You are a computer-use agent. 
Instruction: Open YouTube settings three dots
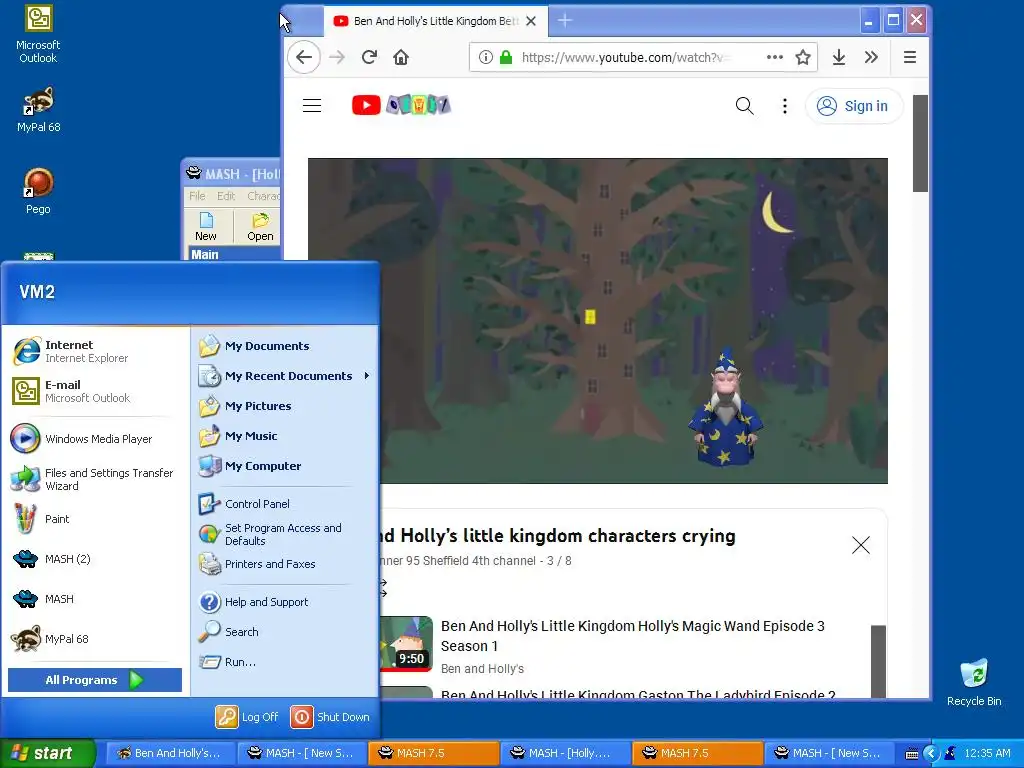(785, 106)
